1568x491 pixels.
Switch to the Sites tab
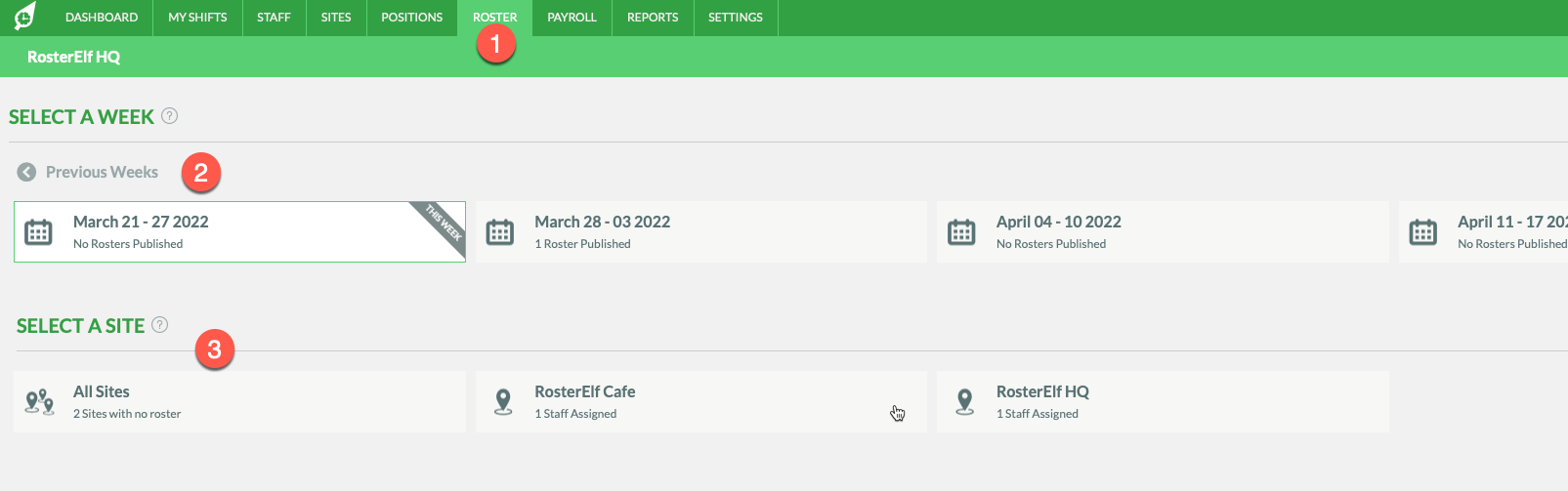click(x=336, y=18)
